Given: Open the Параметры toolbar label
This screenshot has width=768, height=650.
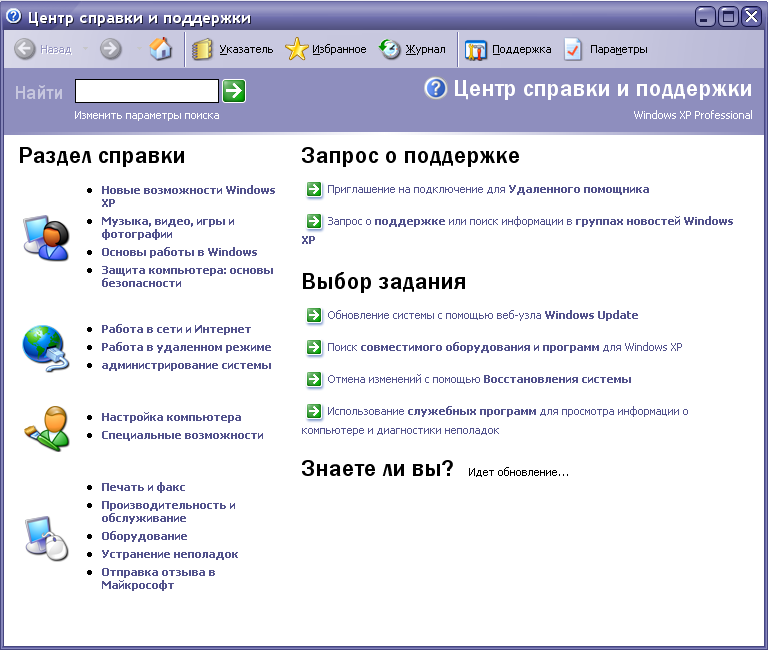Looking at the screenshot, I should tap(619, 49).
